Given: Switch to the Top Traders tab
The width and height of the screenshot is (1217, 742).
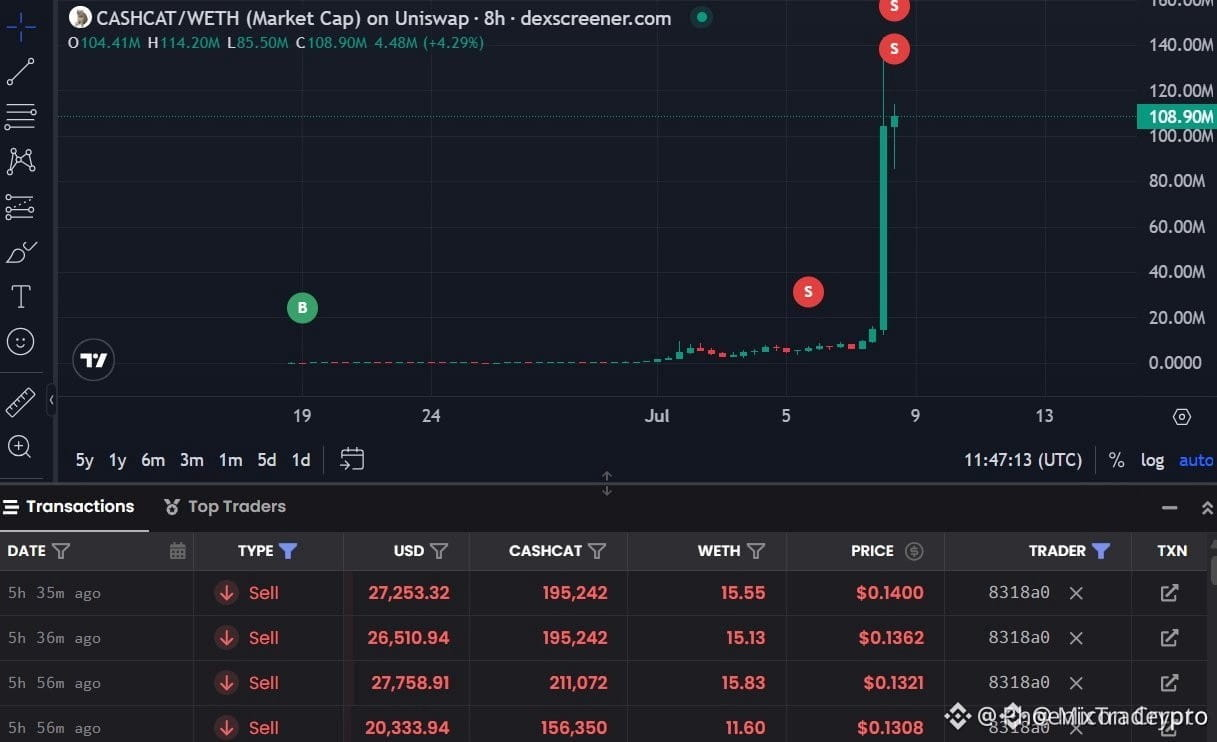Looking at the screenshot, I should click(225, 506).
